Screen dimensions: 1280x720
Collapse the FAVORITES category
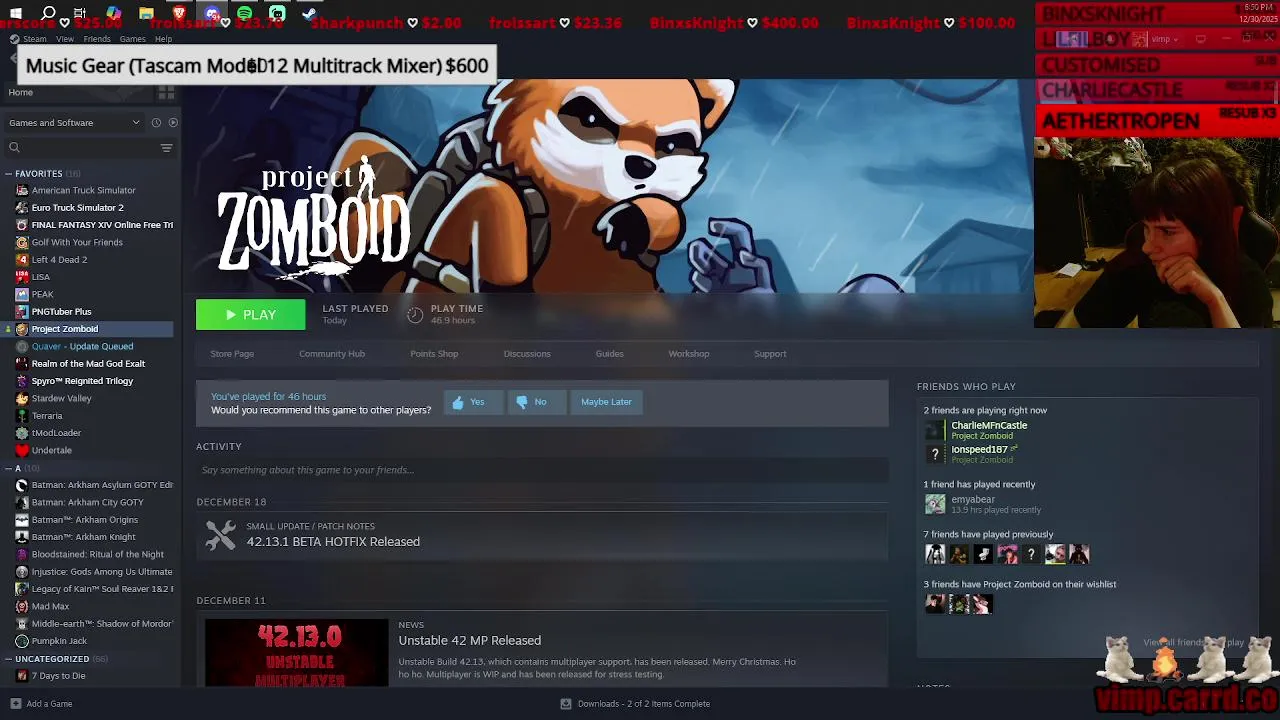pyautogui.click(x=8, y=174)
